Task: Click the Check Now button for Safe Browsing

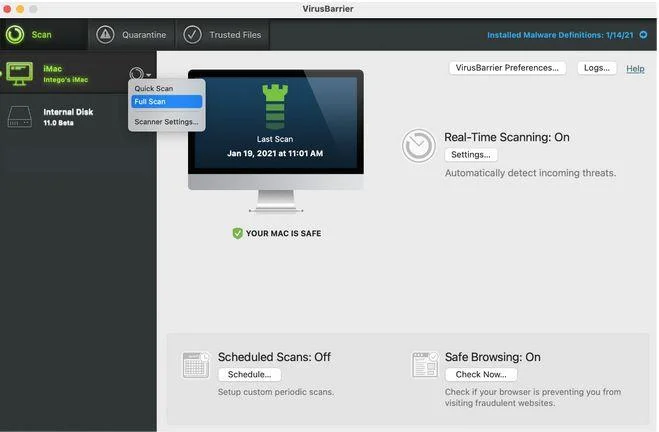Action: click(x=480, y=374)
